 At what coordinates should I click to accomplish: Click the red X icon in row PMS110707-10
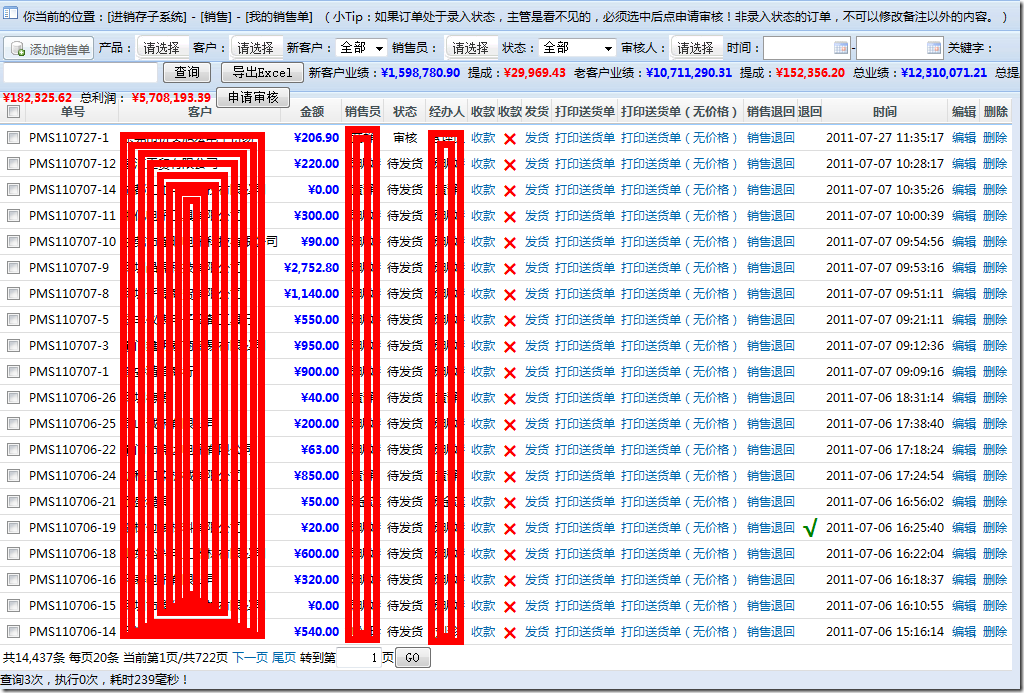point(510,242)
